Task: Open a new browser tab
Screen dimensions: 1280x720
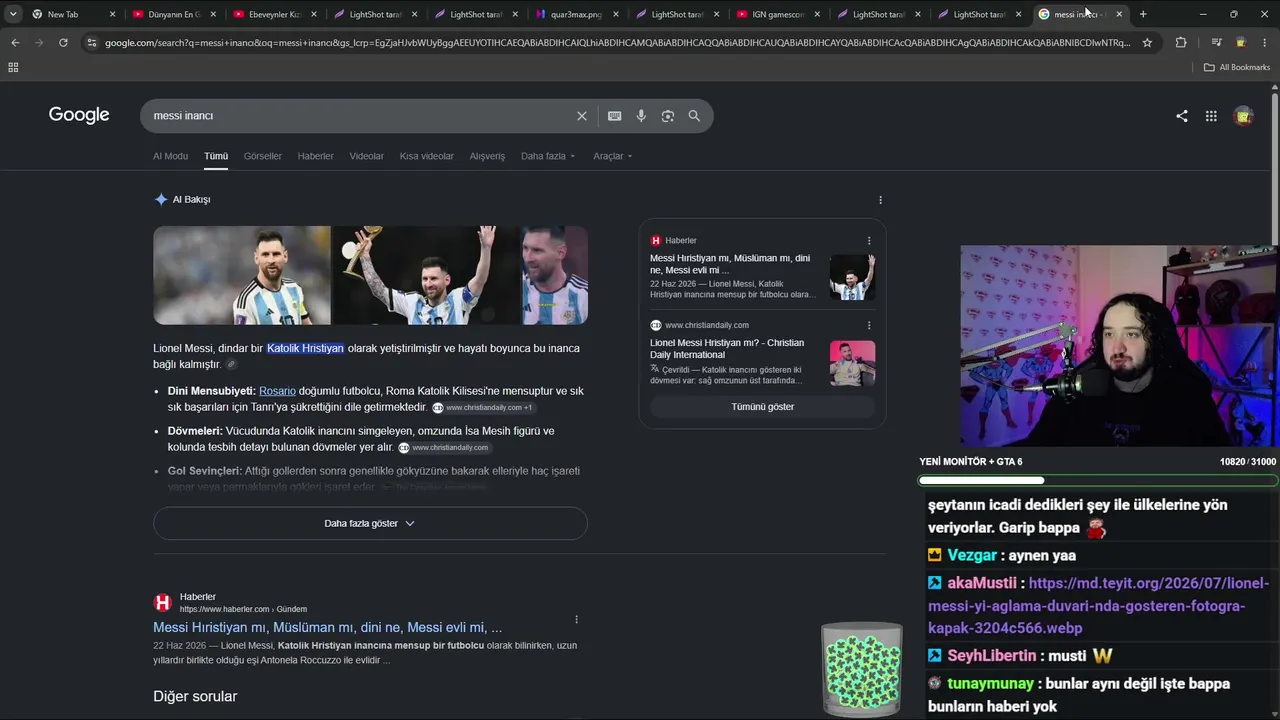Action: [1143, 14]
